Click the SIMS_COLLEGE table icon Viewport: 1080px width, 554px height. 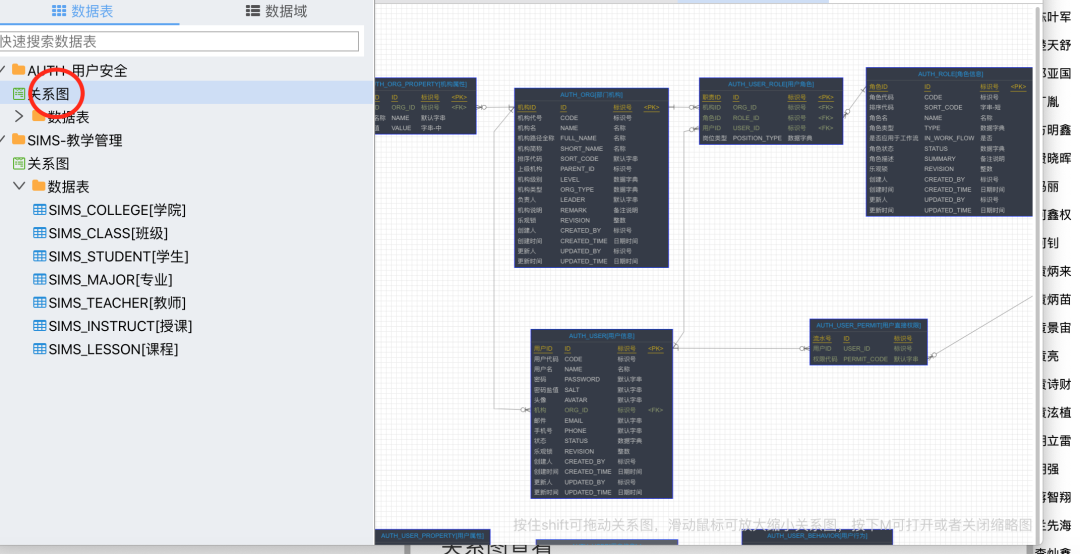pos(40,210)
